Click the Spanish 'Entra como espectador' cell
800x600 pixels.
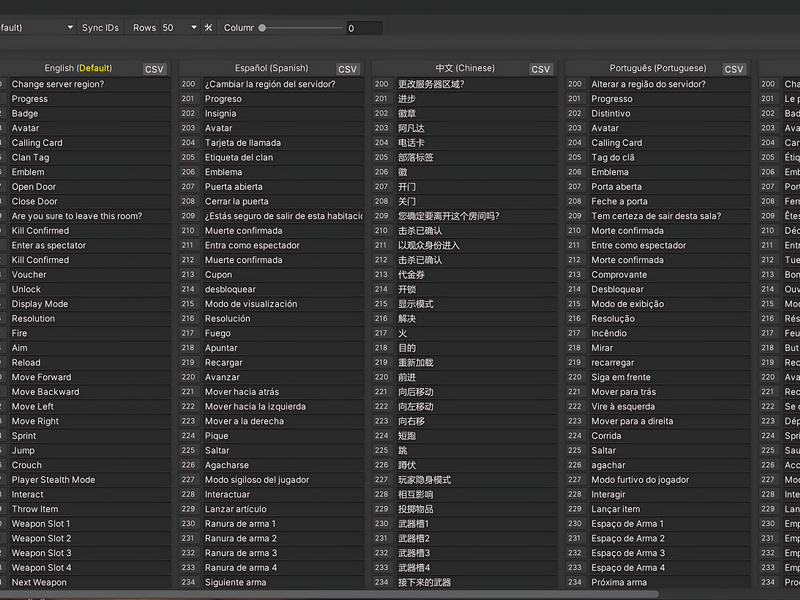tap(283, 245)
